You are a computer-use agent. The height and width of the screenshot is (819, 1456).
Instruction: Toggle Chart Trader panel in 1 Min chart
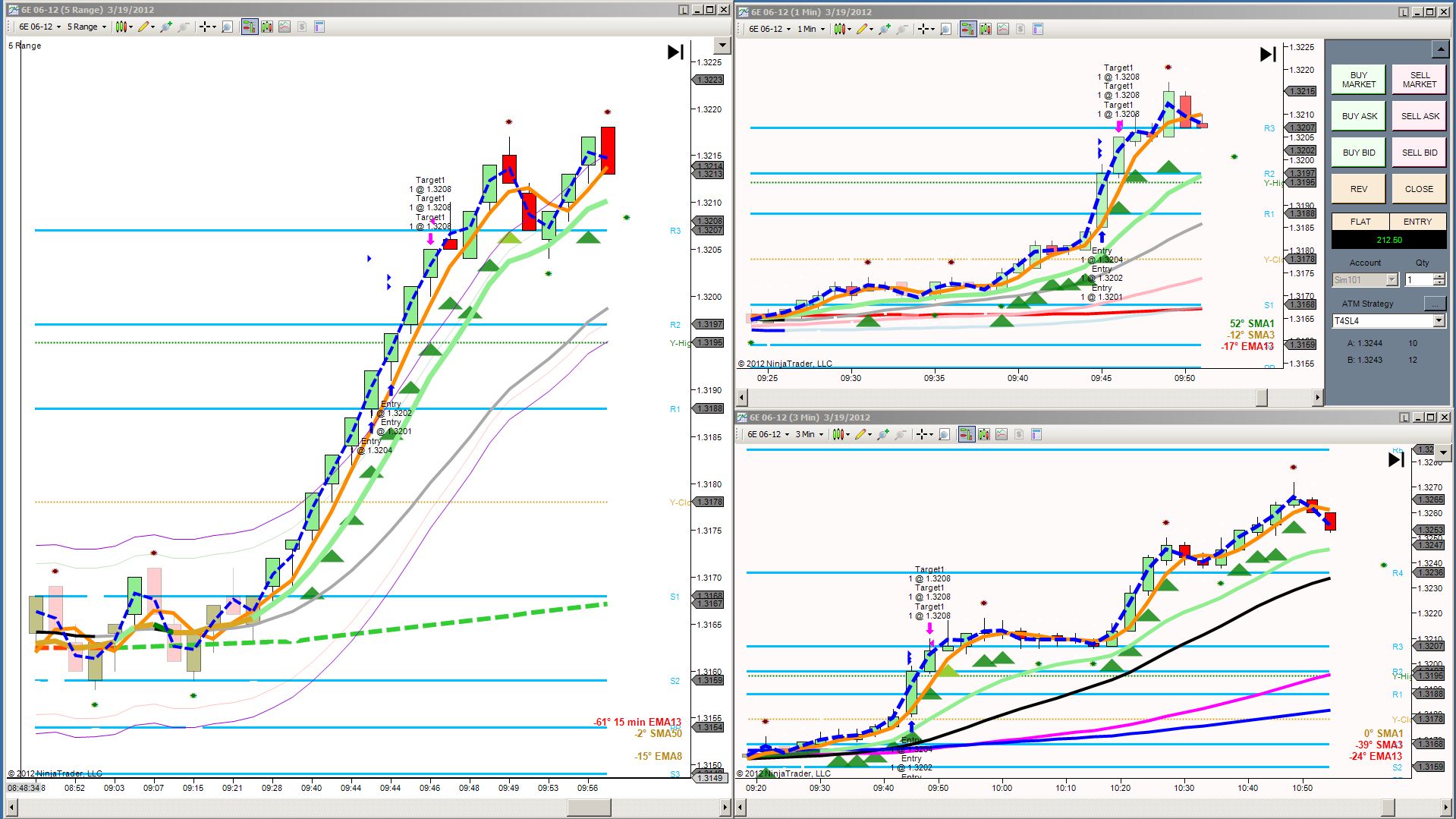[x=968, y=29]
